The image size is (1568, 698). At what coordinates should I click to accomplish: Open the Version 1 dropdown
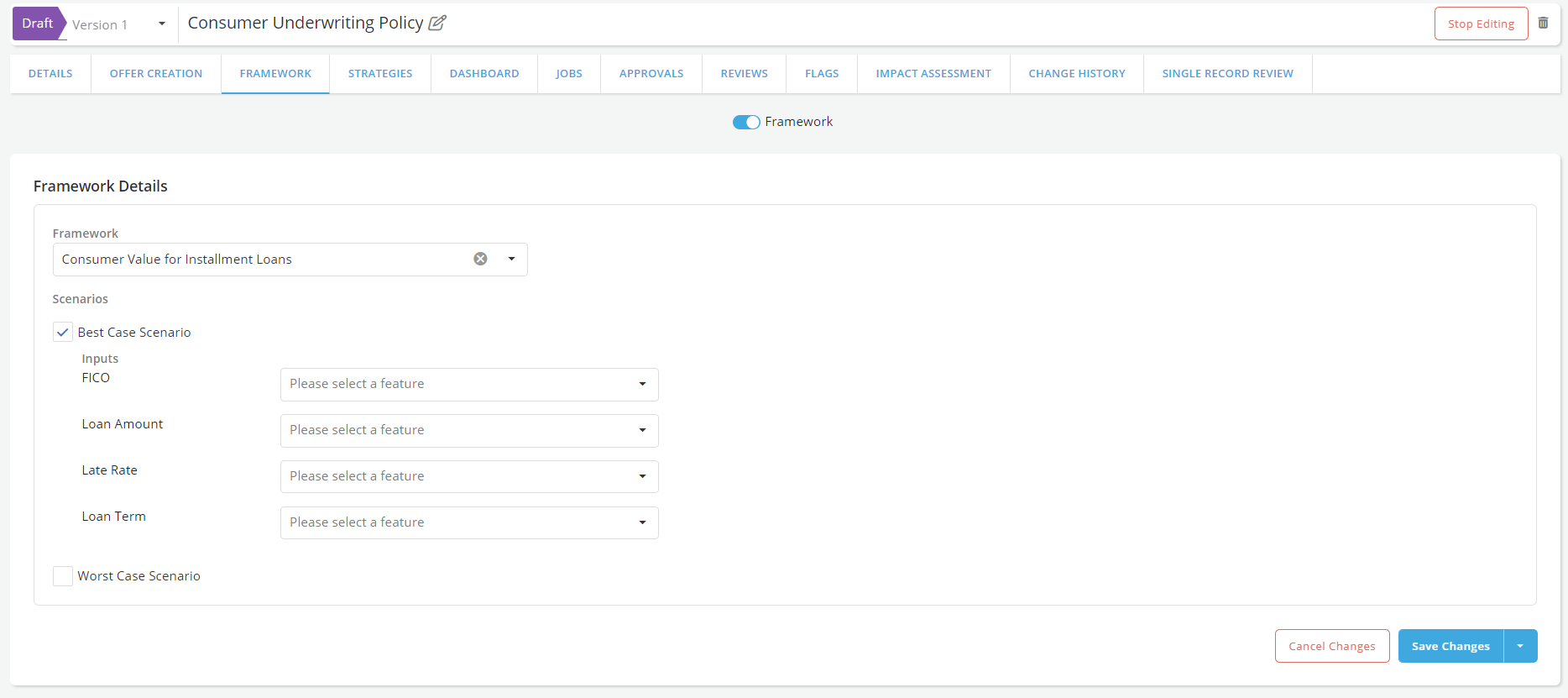(x=161, y=24)
